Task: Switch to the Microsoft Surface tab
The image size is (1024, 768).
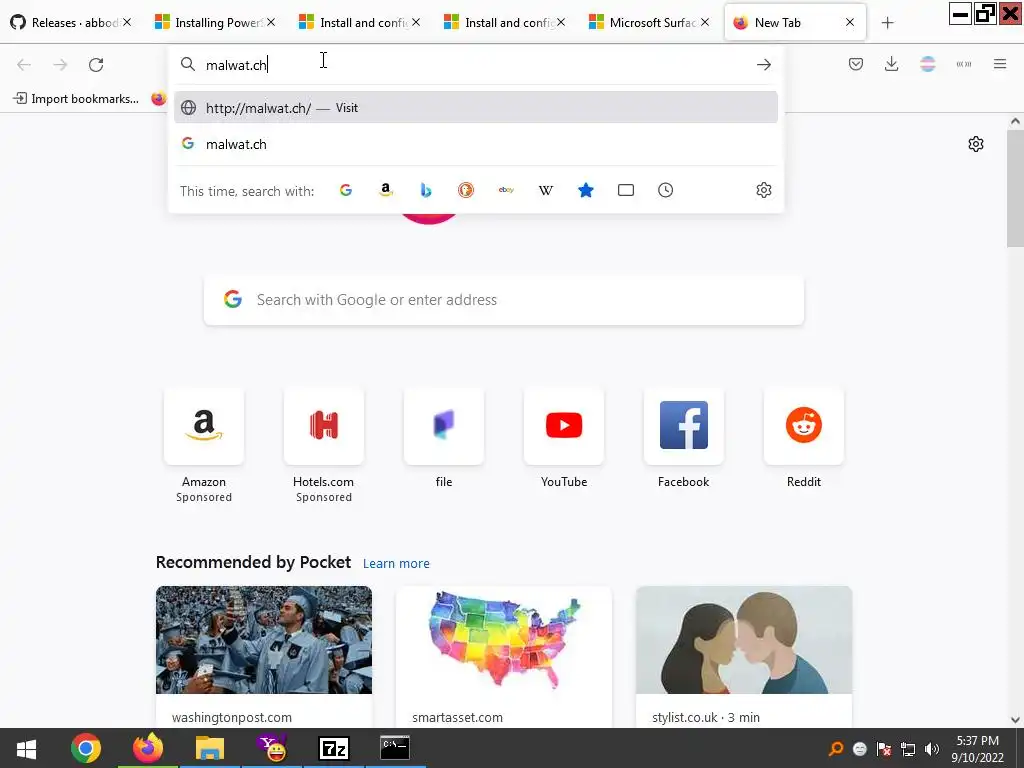Action: tap(650, 22)
